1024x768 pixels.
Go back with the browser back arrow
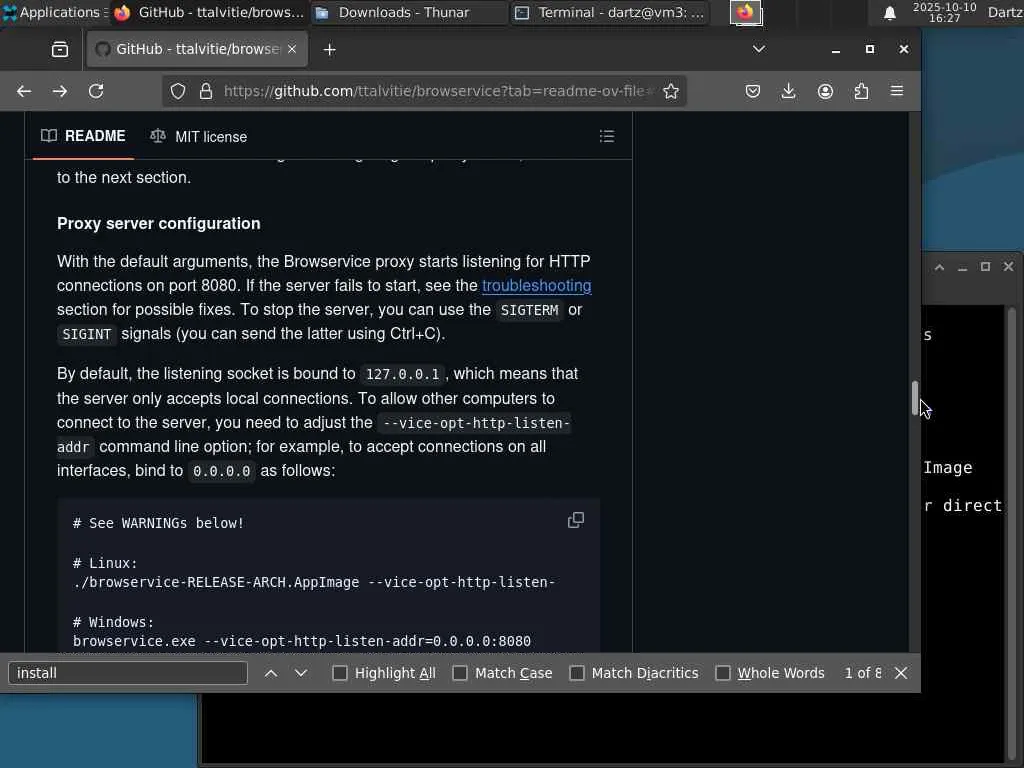(x=24, y=91)
